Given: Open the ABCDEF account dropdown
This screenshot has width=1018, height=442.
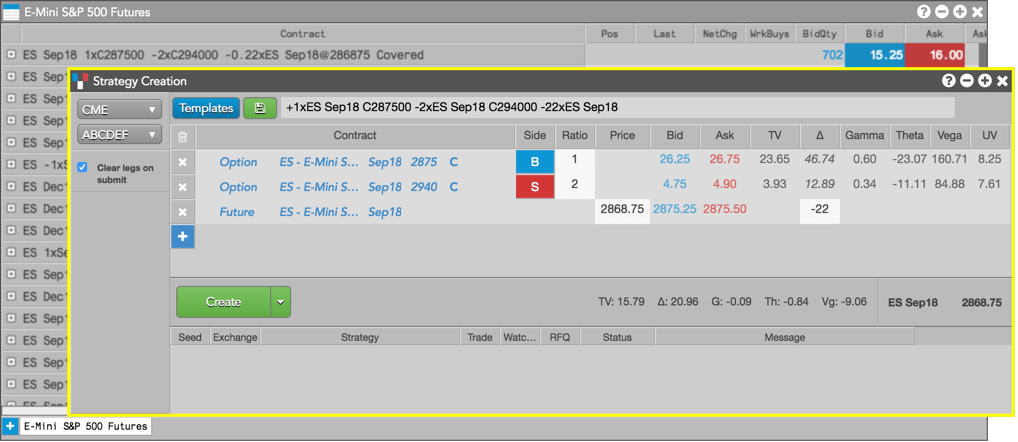Looking at the screenshot, I should [x=119, y=134].
